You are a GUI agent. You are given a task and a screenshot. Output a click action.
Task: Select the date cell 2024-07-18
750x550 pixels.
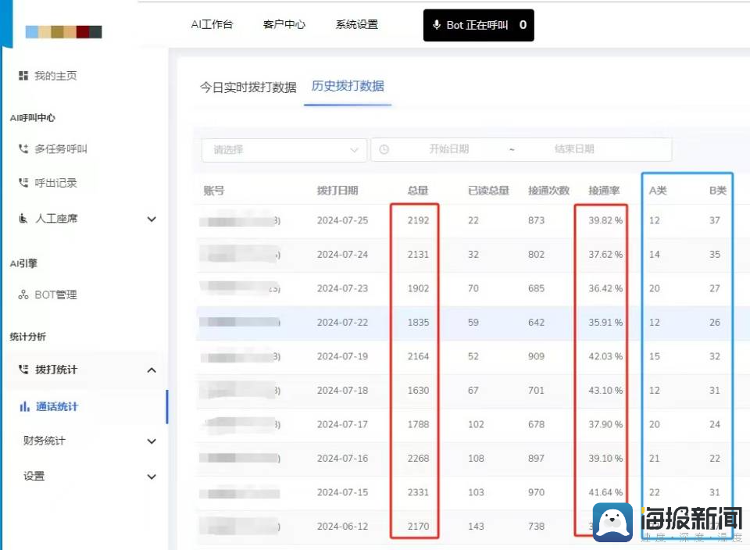point(342,390)
